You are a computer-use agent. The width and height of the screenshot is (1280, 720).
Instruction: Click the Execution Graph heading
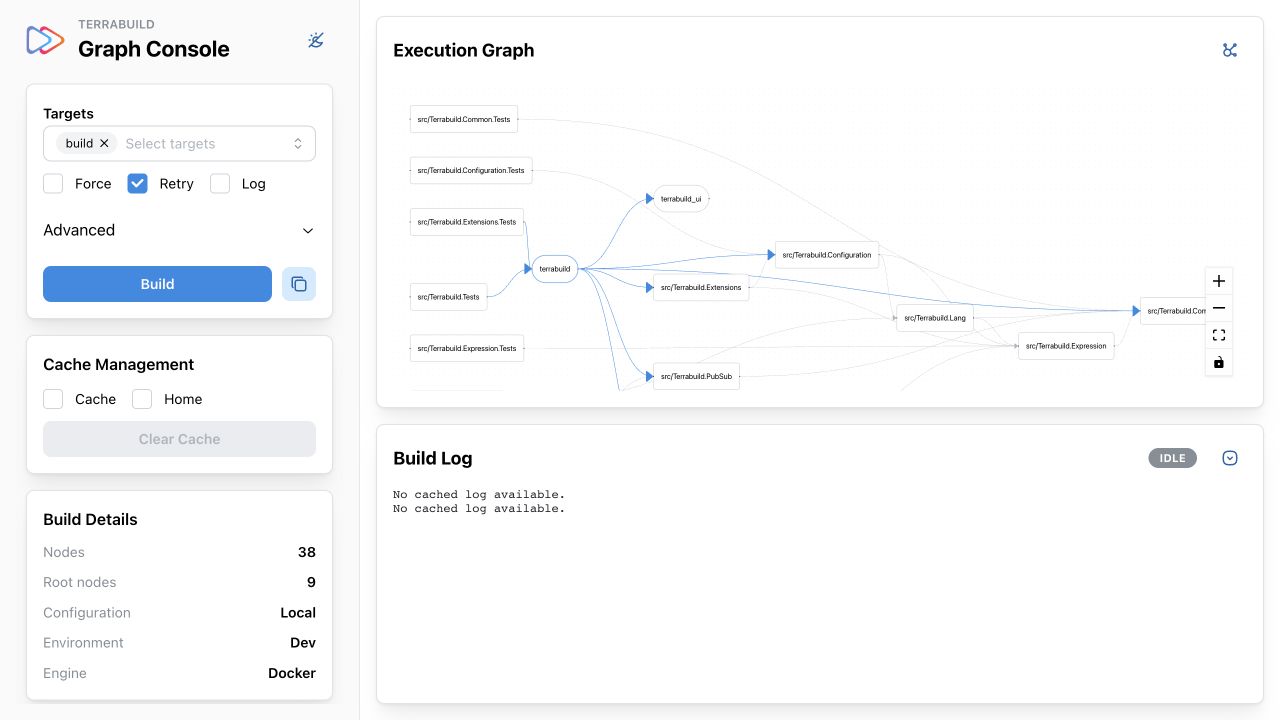464,51
